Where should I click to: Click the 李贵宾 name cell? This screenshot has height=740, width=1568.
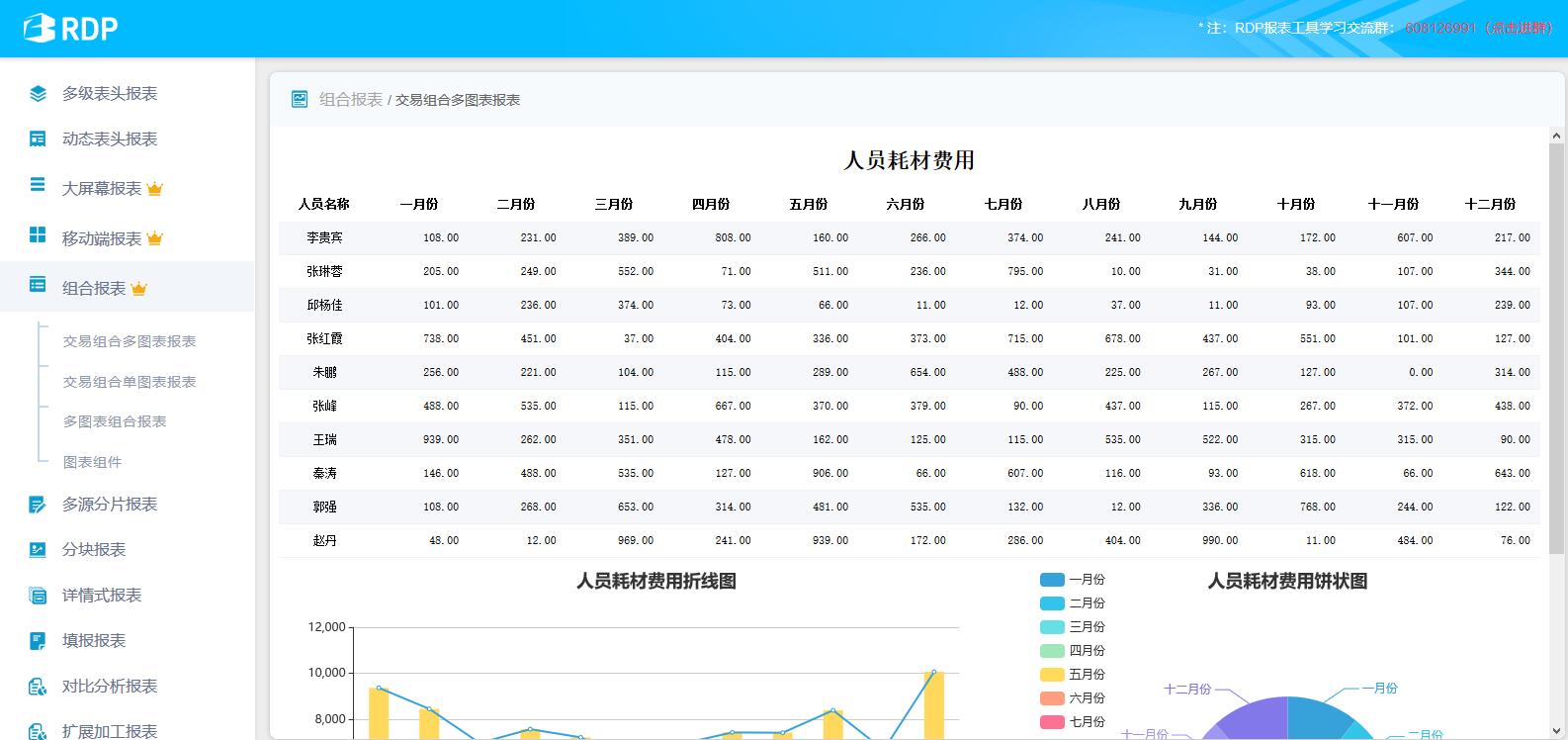pyautogui.click(x=324, y=237)
